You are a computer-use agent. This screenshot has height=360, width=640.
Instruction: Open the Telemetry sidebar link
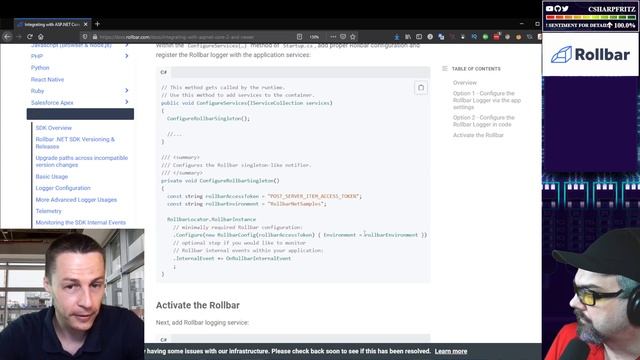point(49,211)
